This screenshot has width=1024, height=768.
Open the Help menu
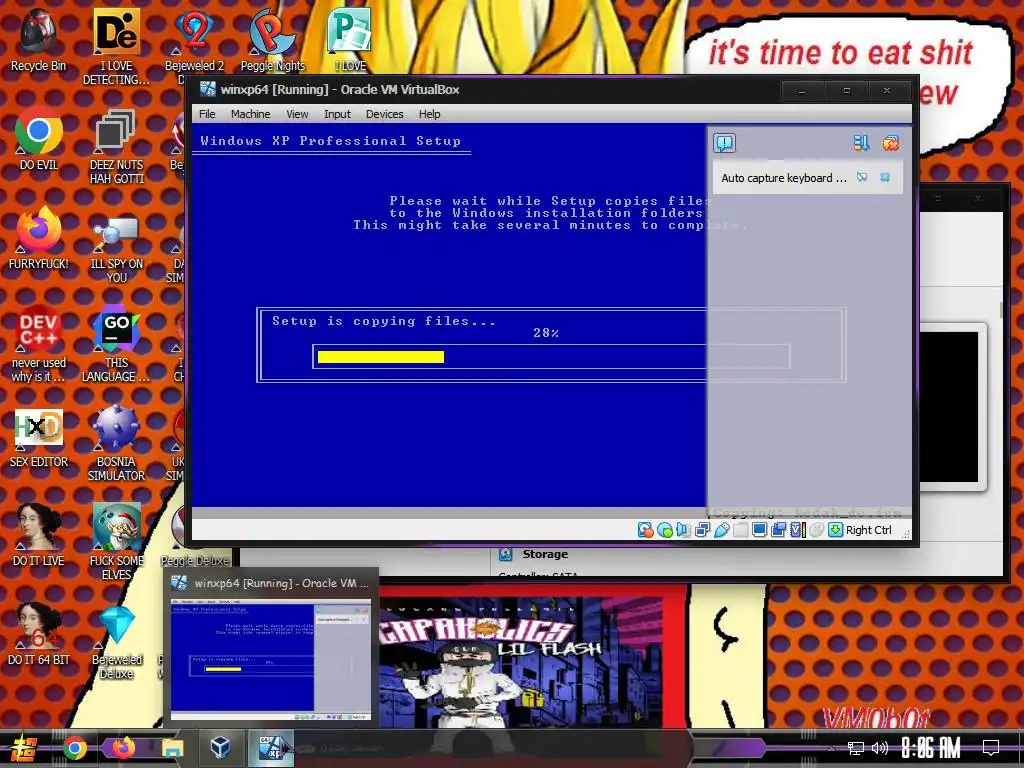(429, 114)
